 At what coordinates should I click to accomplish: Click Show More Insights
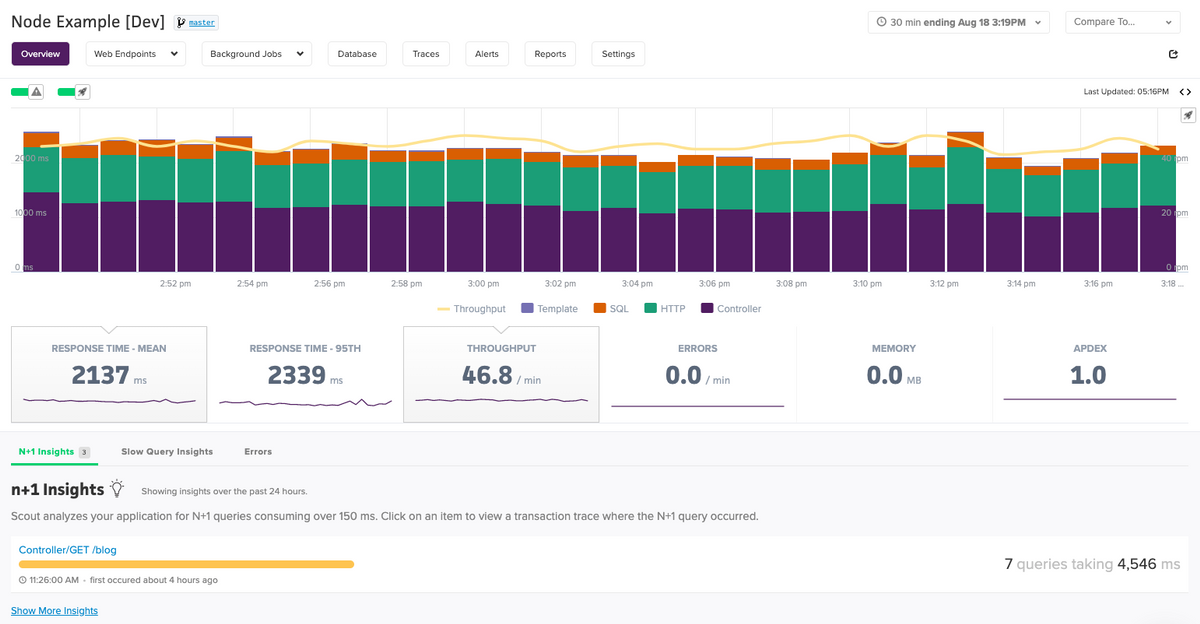pos(53,610)
